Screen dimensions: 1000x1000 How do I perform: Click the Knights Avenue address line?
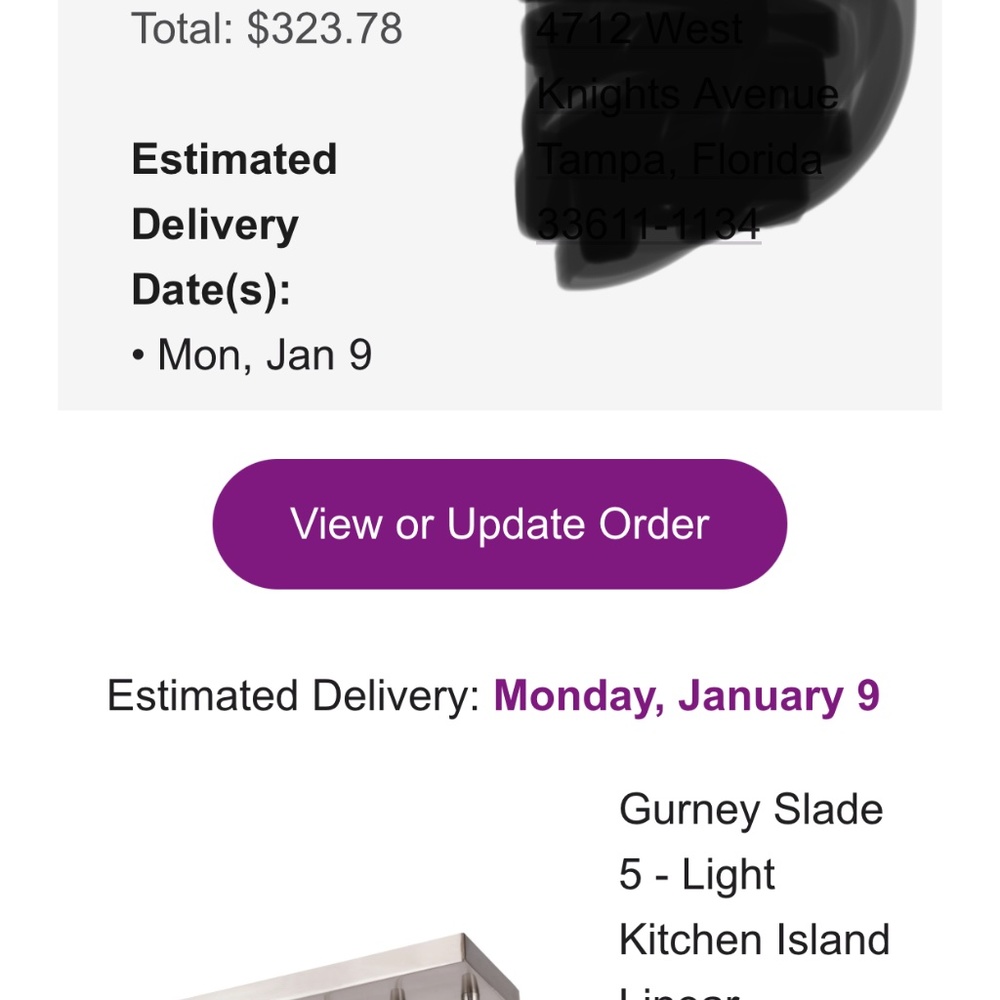[x=687, y=94]
